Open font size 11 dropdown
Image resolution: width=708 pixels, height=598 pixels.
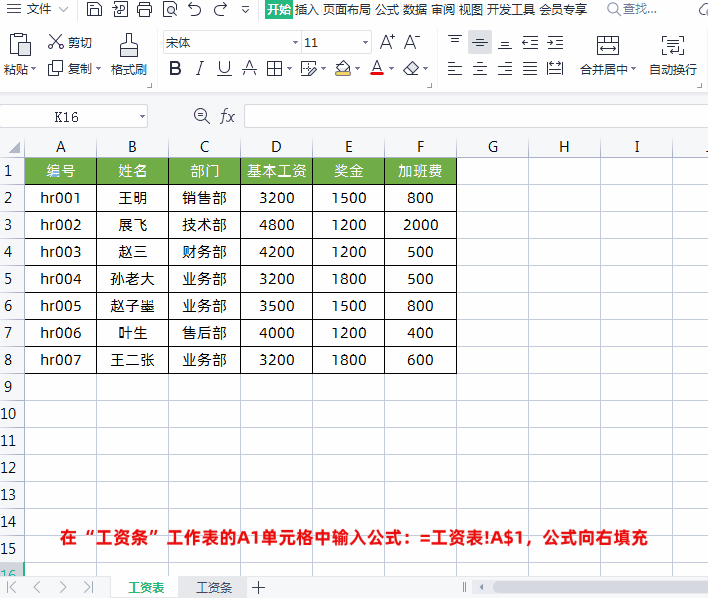365,42
